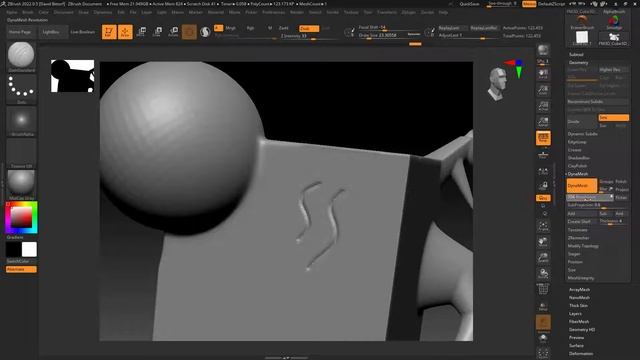This screenshot has width=640, height=360.
Task: Toggle PolyF polyframe display
Action: 543,289
